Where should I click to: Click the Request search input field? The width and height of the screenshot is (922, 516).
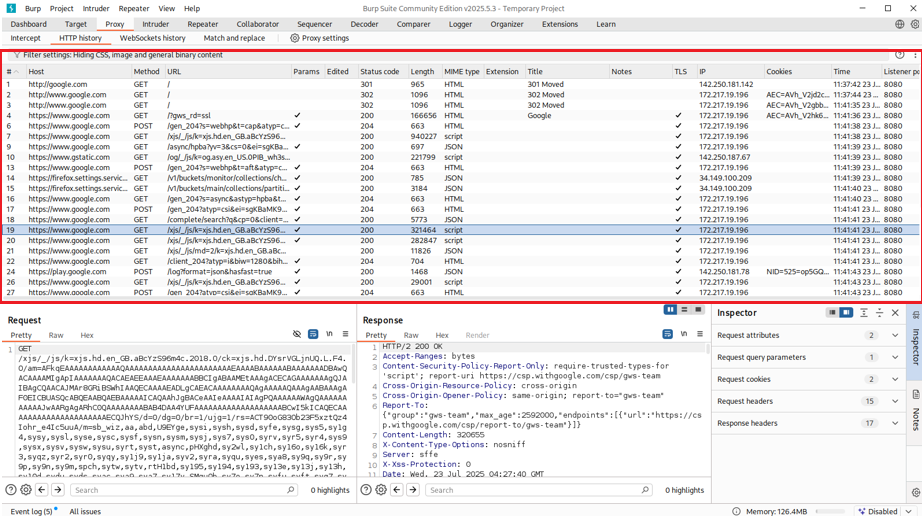185,490
